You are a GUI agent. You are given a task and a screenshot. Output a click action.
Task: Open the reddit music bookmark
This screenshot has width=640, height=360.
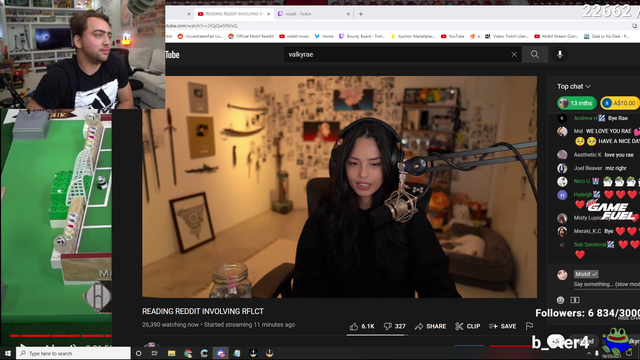click(x=294, y=36)
